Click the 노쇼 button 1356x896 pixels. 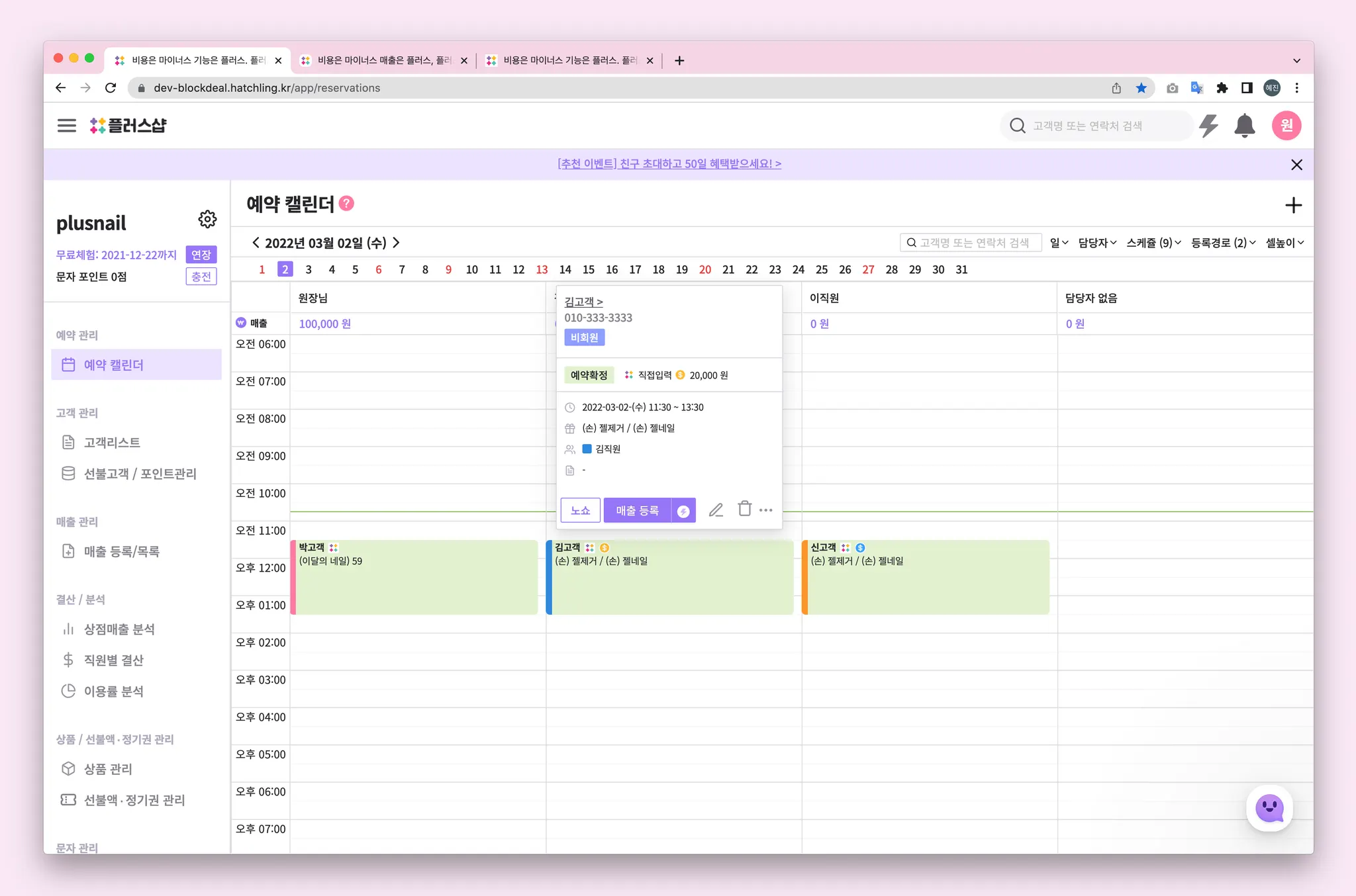pos(580,511)
